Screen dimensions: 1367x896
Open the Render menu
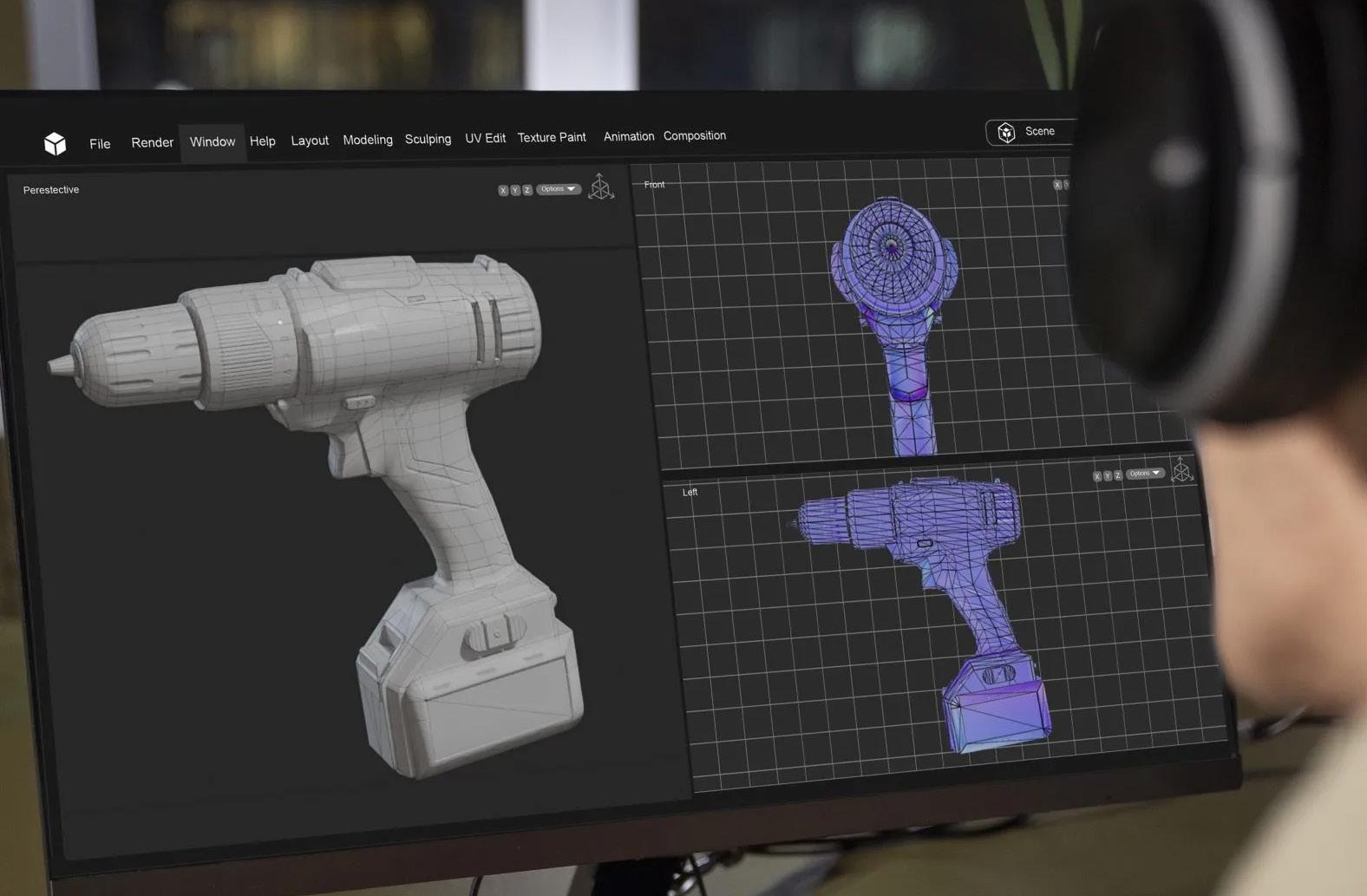(x=152, y=142)
